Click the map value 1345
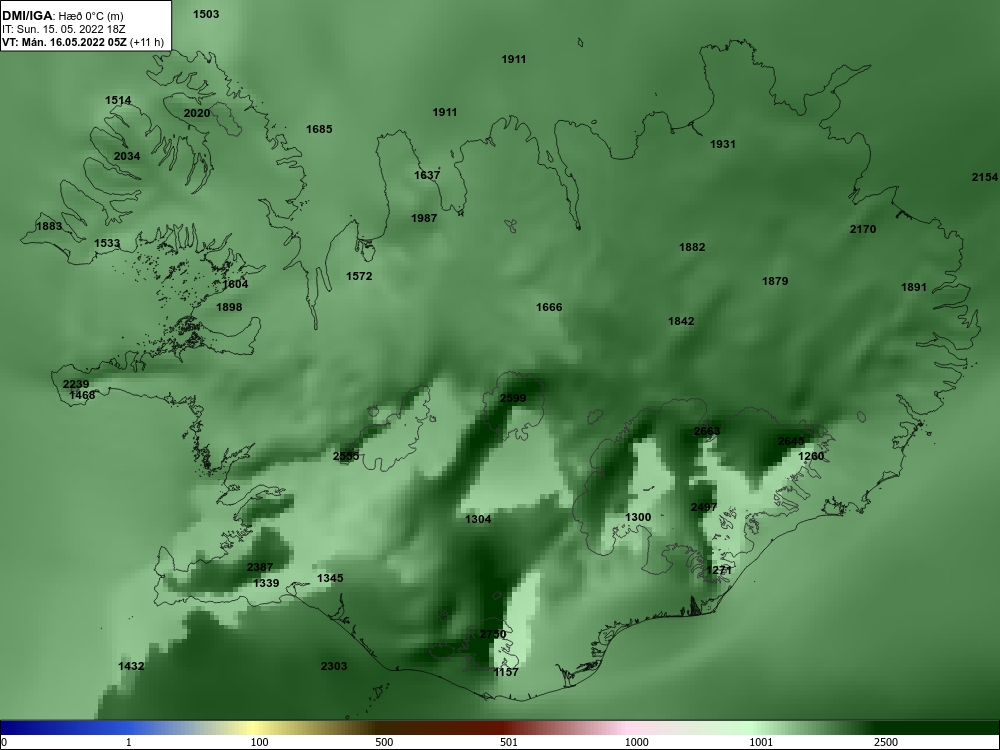This screenshot has height=750, width=1000. pos(330,578)
